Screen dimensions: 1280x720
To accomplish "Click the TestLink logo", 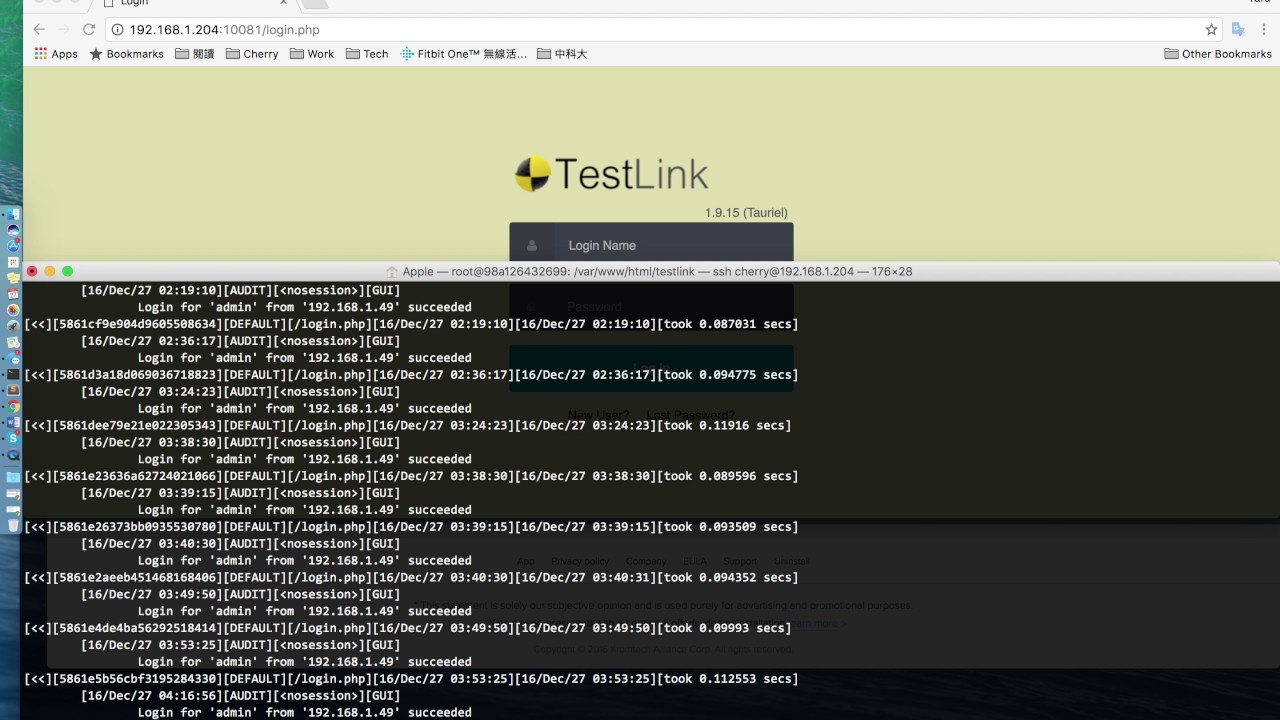I will coord(611,174).
